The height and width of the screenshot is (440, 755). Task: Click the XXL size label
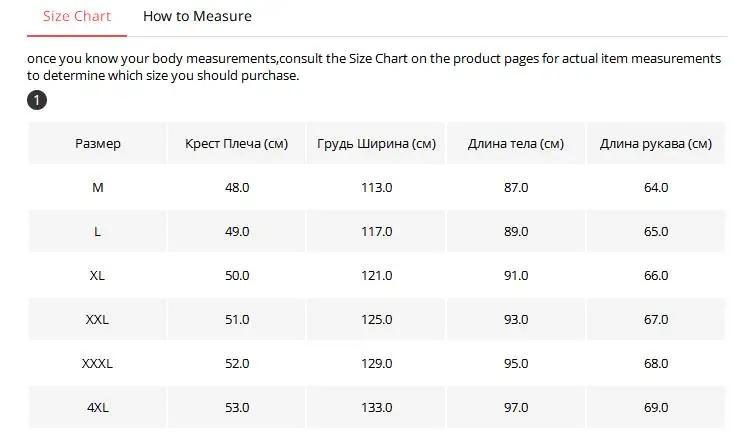click(97, 319)
